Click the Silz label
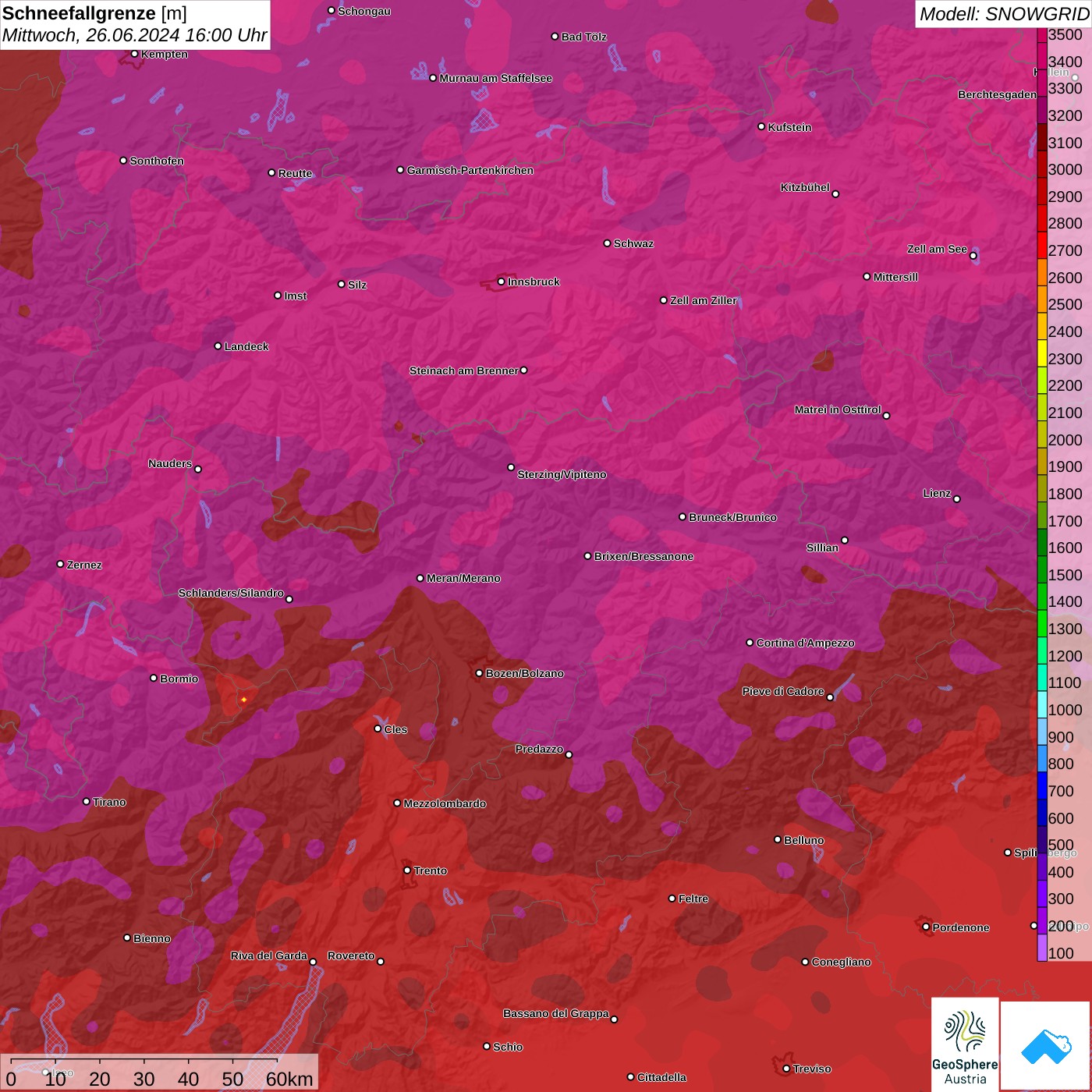Viewport: 1092px width, 1092px height. coord(357,285)
